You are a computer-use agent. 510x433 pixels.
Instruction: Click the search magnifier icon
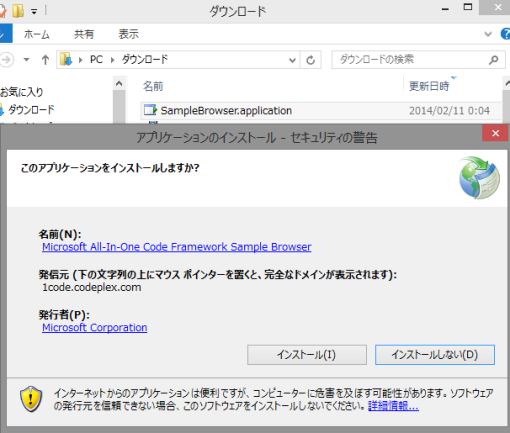click(494, 60)
